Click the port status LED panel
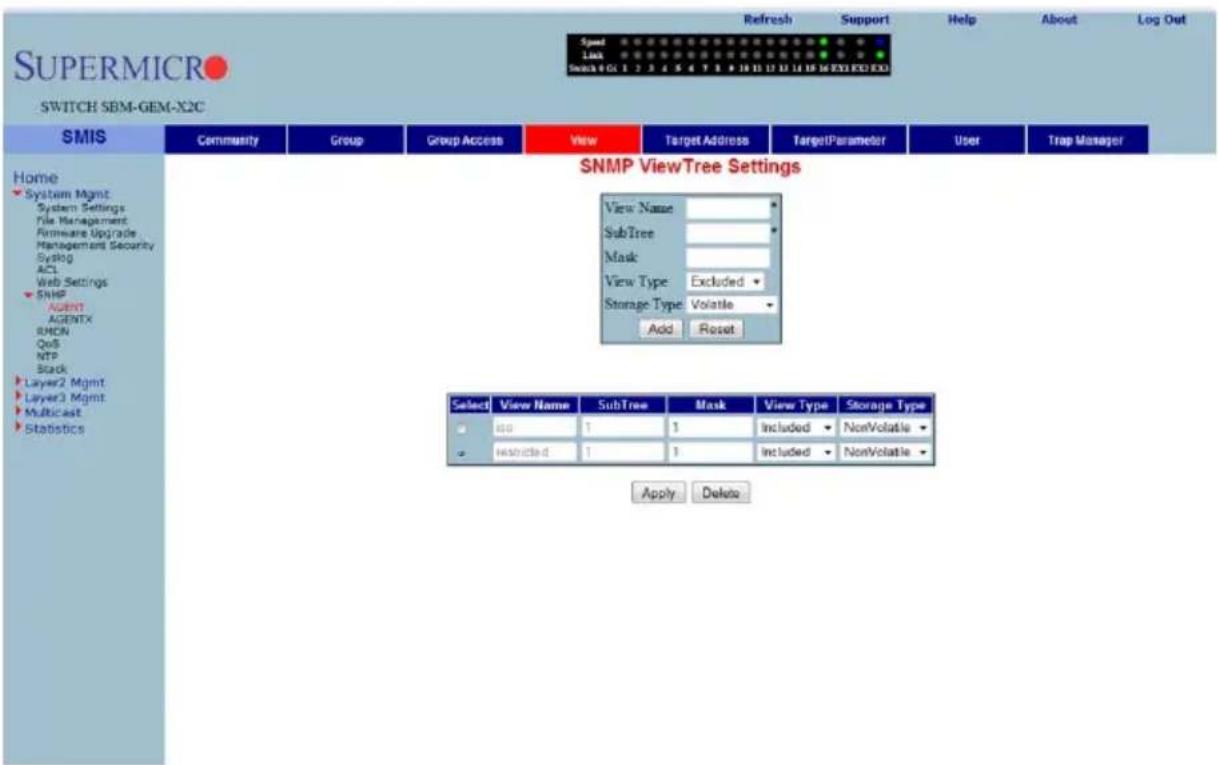The height and width of the screenshot is (765, 1218). [x=728, y=56]
